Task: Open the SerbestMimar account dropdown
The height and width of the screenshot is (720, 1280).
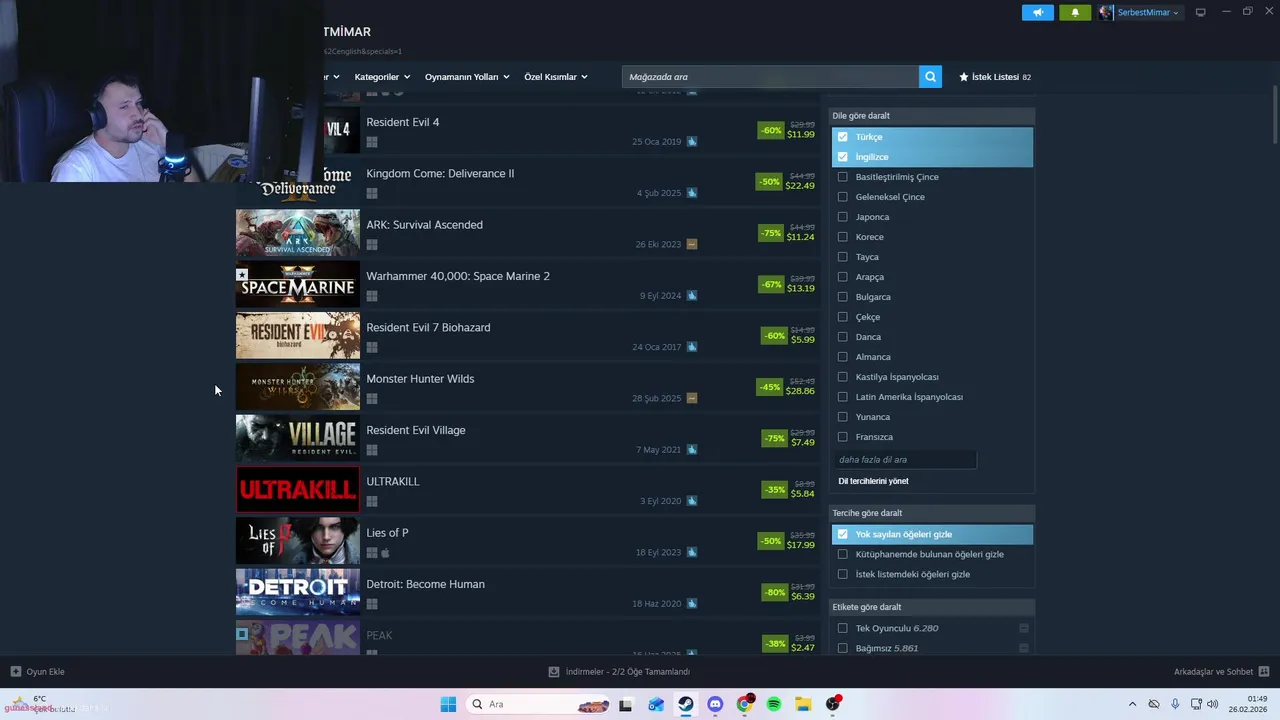Action: click(1139, 13)
